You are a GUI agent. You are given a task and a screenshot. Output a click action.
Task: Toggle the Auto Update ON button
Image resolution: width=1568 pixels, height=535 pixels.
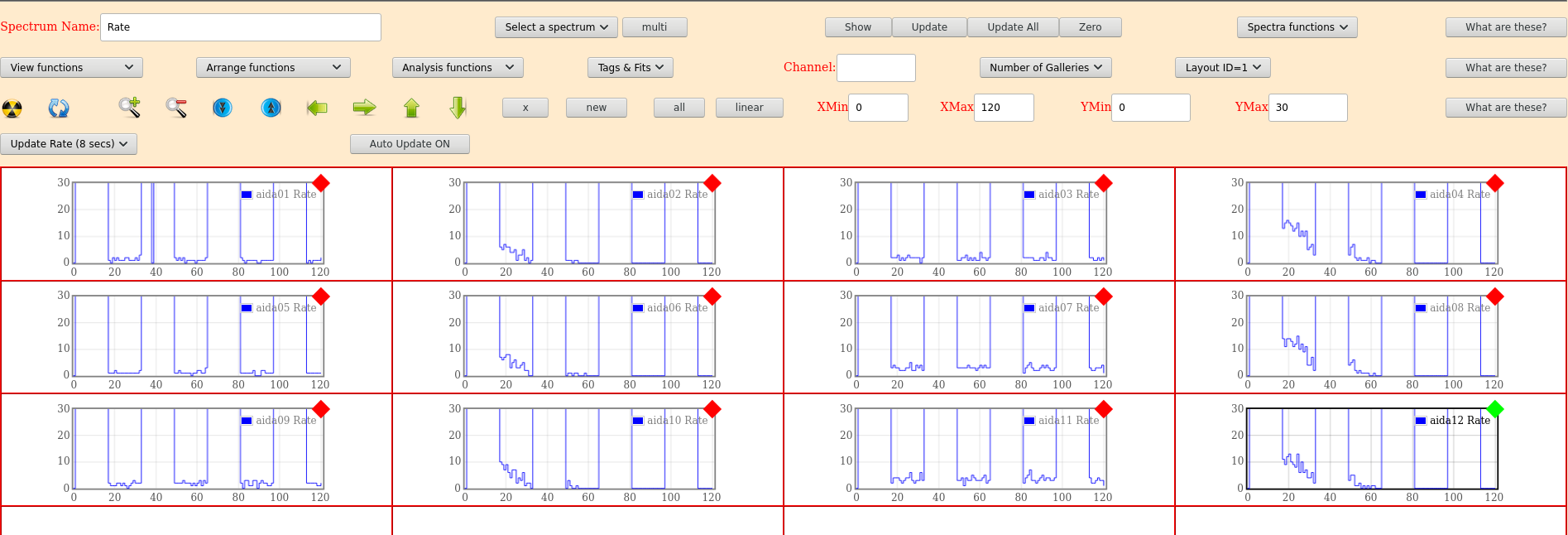pos(410,144)
